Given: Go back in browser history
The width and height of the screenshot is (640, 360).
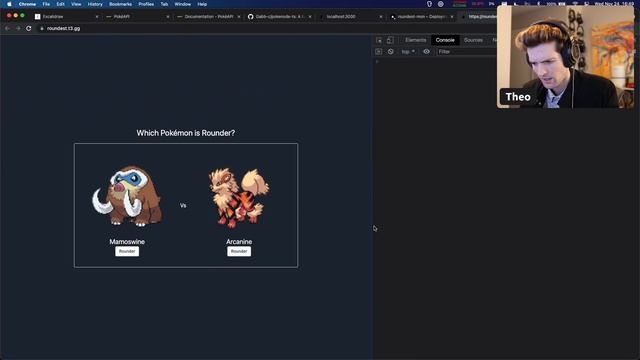Looking at the screenshot, I should (7, 29).
